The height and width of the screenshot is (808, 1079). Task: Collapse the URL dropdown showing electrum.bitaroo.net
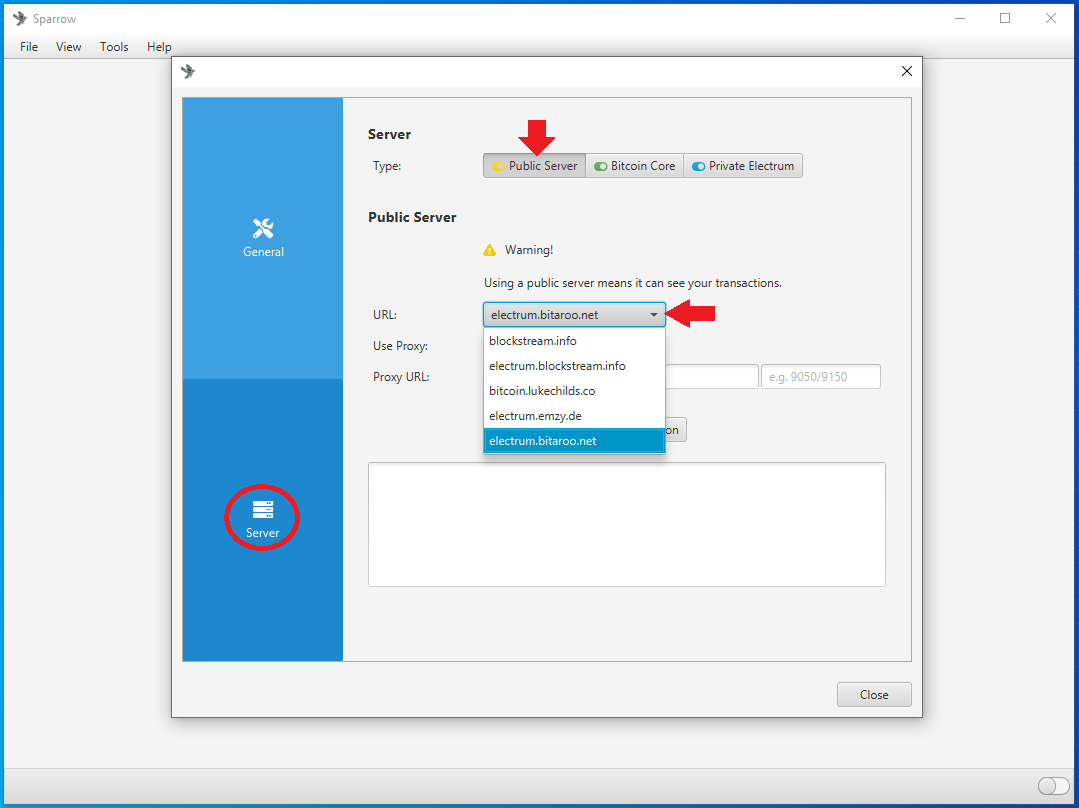[x=574, y=315]
